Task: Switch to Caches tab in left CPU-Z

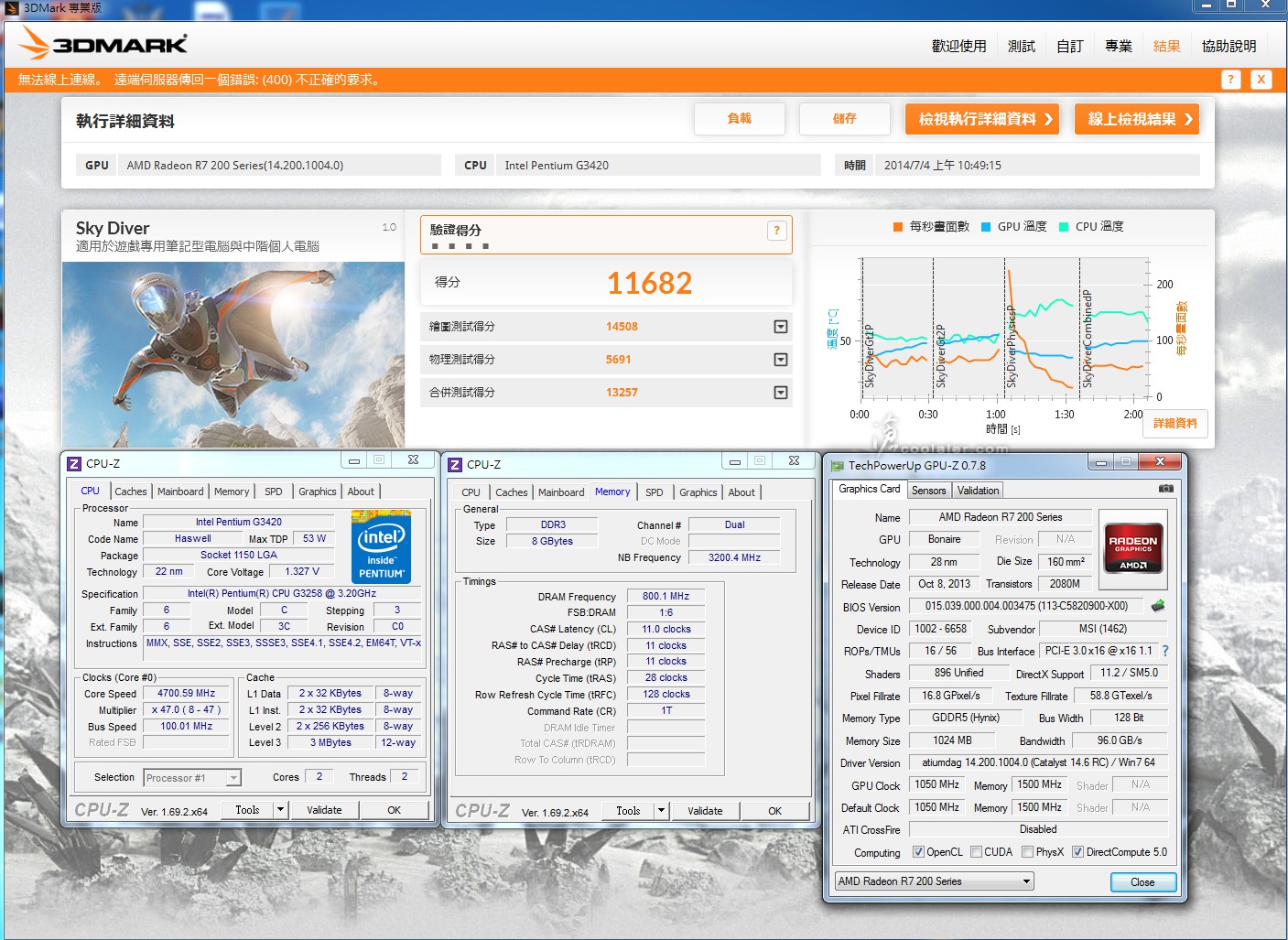Action: (x=131, y=492)
